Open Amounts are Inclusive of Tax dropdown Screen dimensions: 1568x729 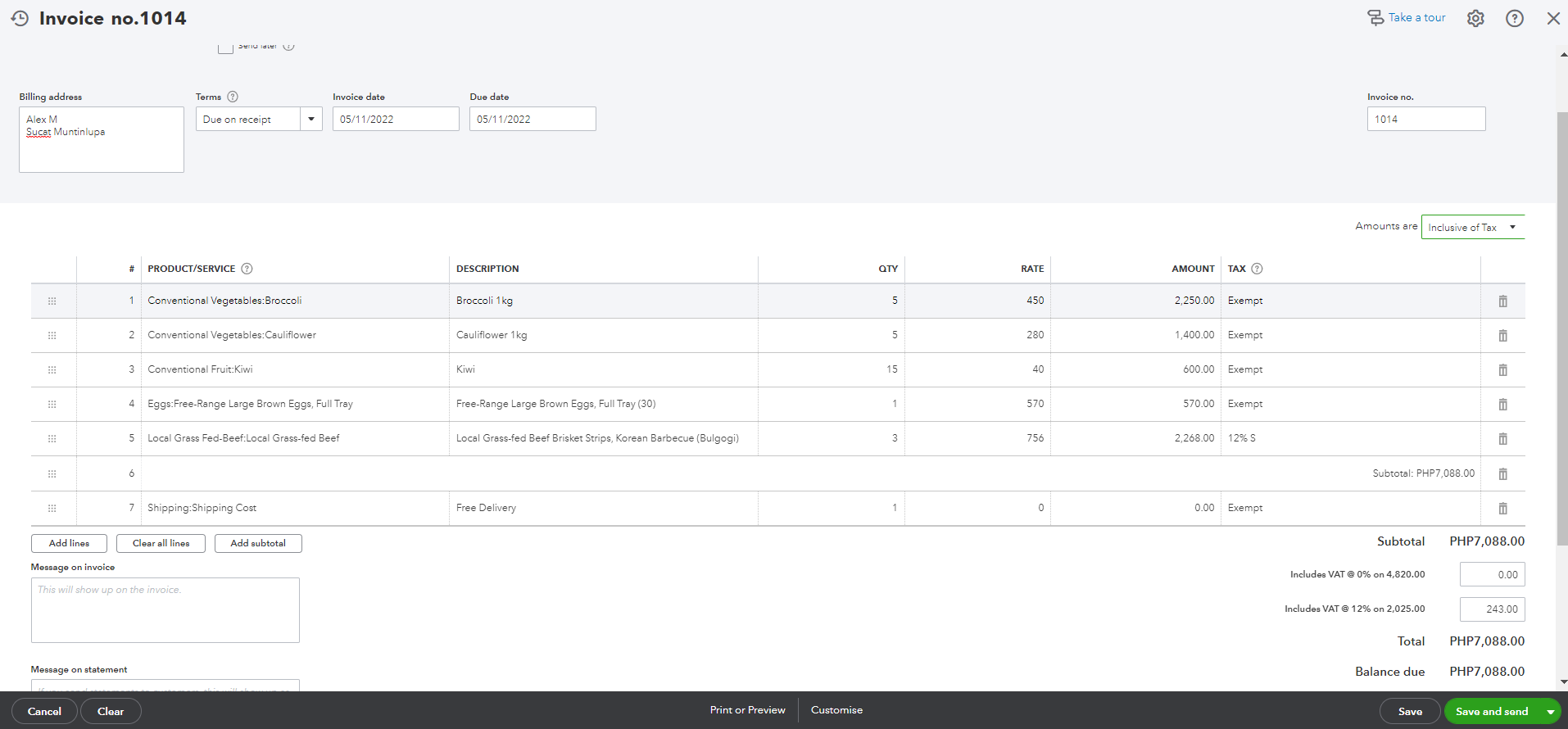1472,228
